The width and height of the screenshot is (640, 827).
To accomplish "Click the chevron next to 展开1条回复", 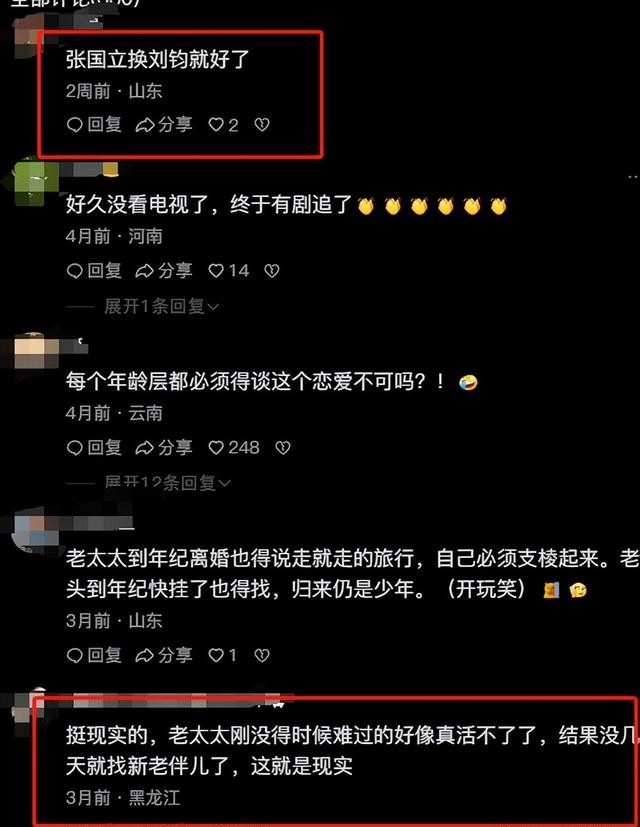I will click(213, 306).
